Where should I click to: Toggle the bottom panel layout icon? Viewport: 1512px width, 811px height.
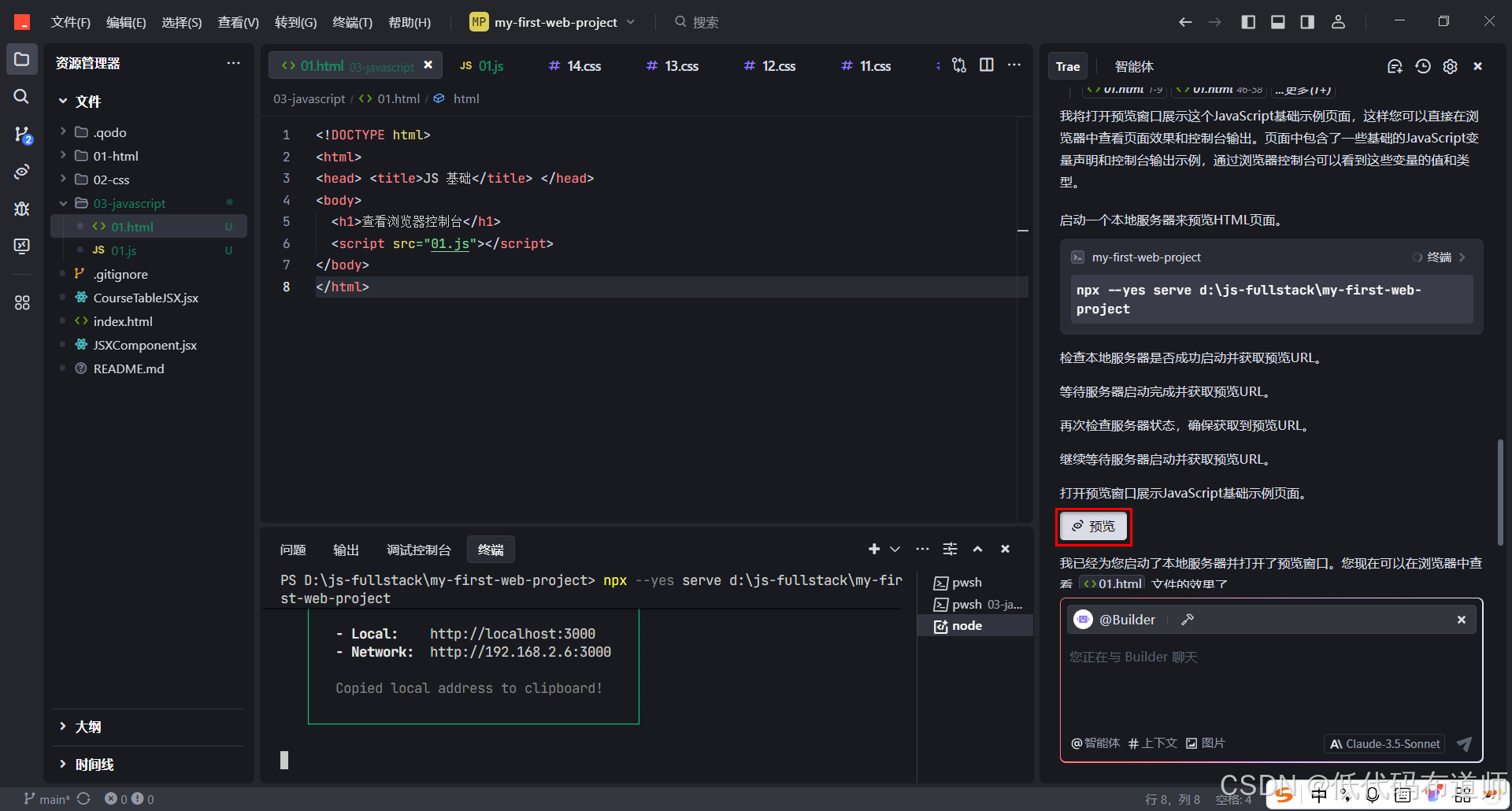pyautogui.click(x=1278, y=22)
